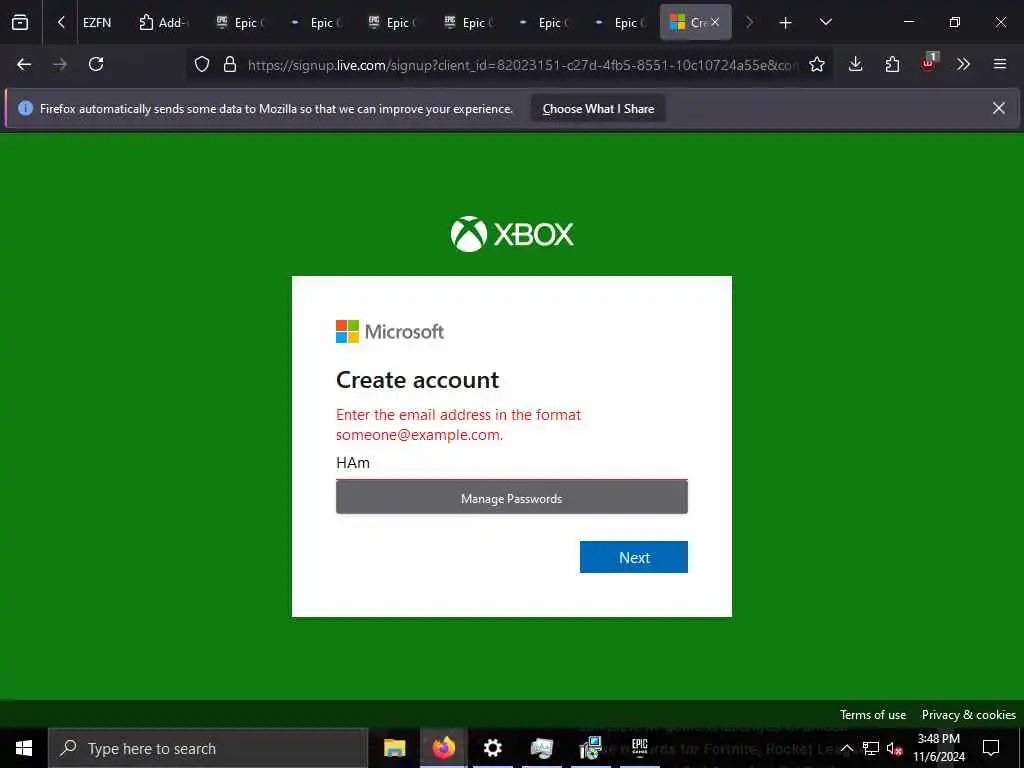Click the Microsoft logo

[390, 332]
